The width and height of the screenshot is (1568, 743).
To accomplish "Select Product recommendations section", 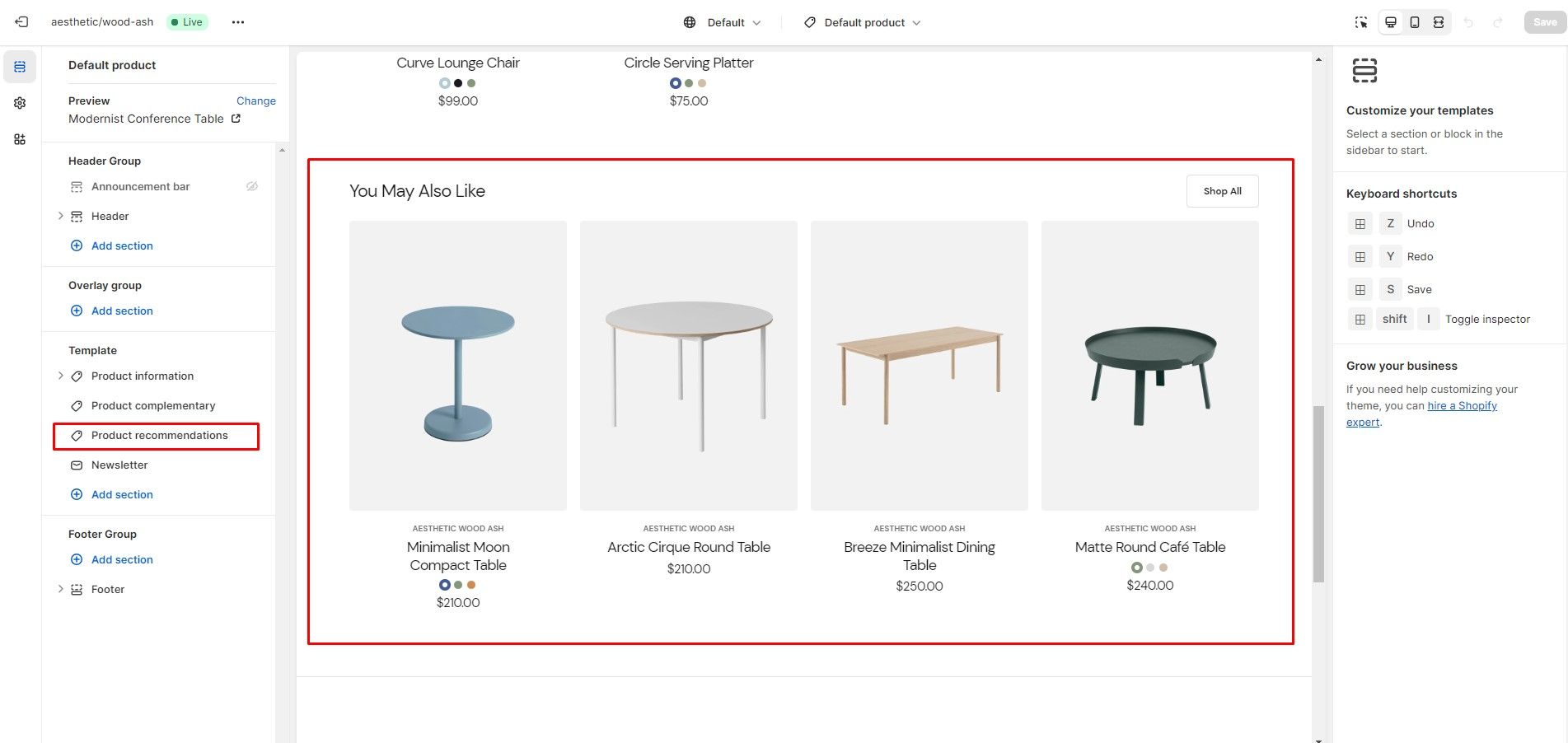I will pos(159,436).
